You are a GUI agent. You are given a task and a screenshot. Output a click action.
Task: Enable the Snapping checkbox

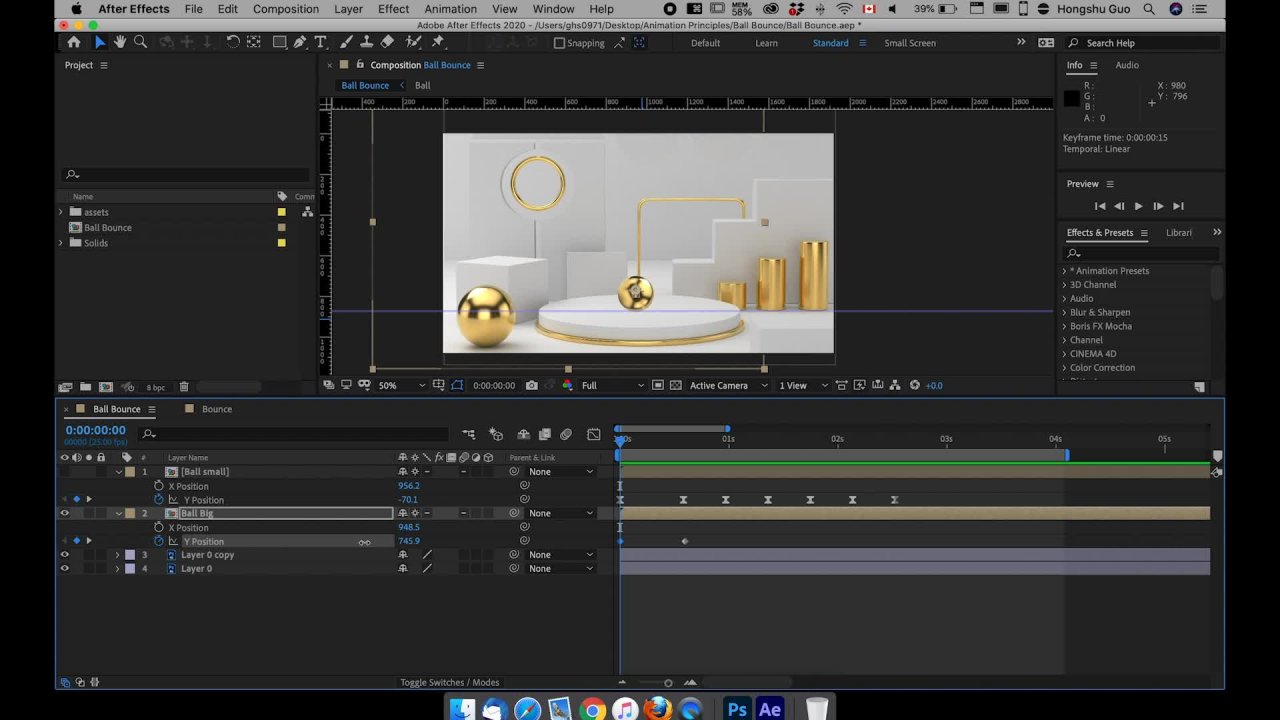pyautogui.click(x=559, y=43)
